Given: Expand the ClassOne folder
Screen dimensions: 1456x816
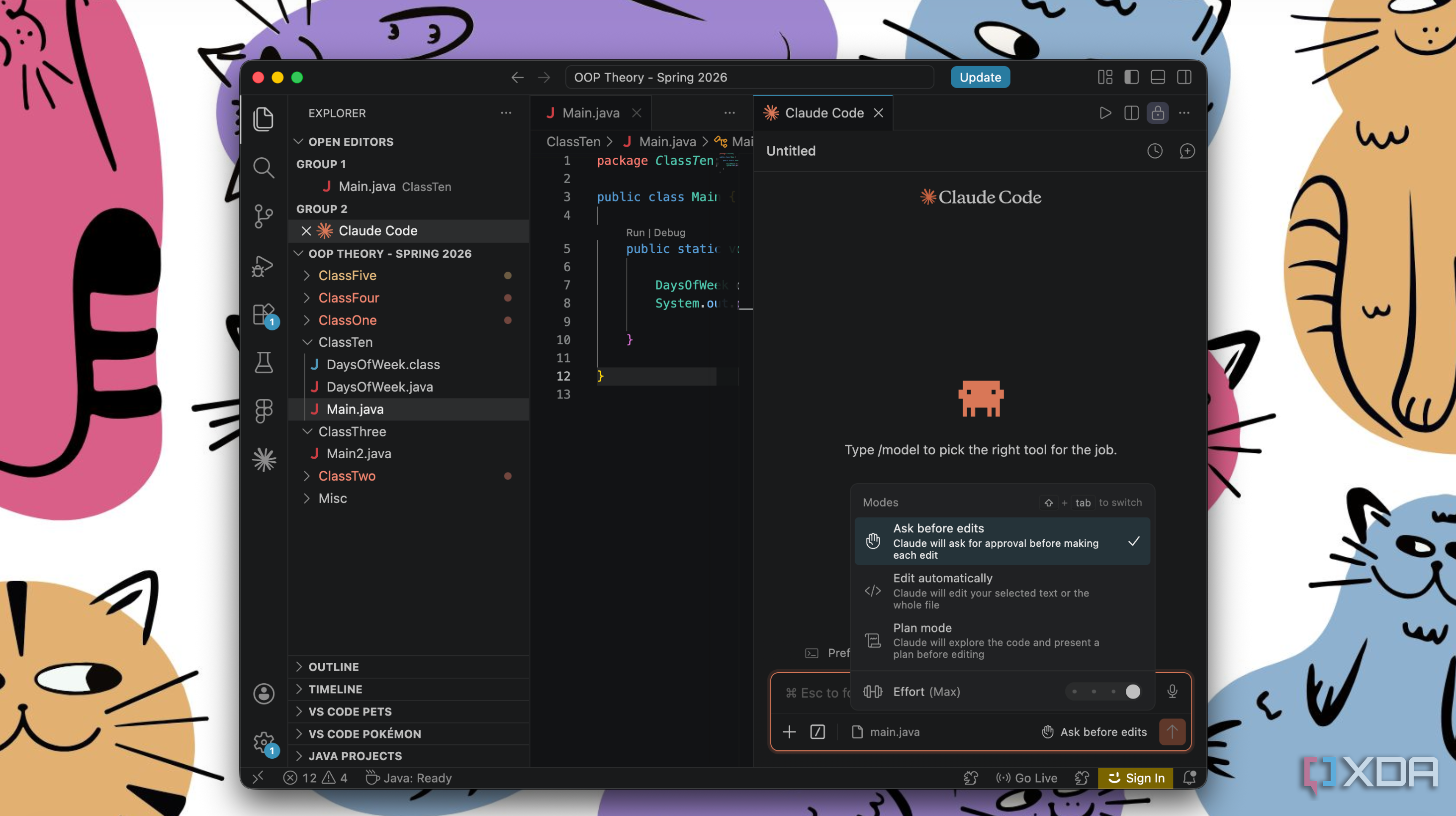Looking at the screenshot, I should [409, 320].
